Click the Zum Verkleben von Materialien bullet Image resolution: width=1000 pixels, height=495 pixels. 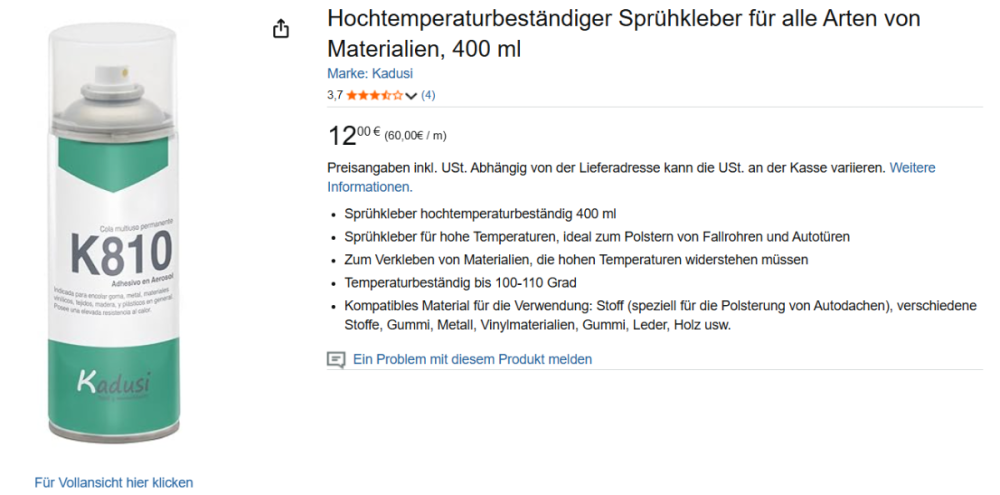pos(576,259)
